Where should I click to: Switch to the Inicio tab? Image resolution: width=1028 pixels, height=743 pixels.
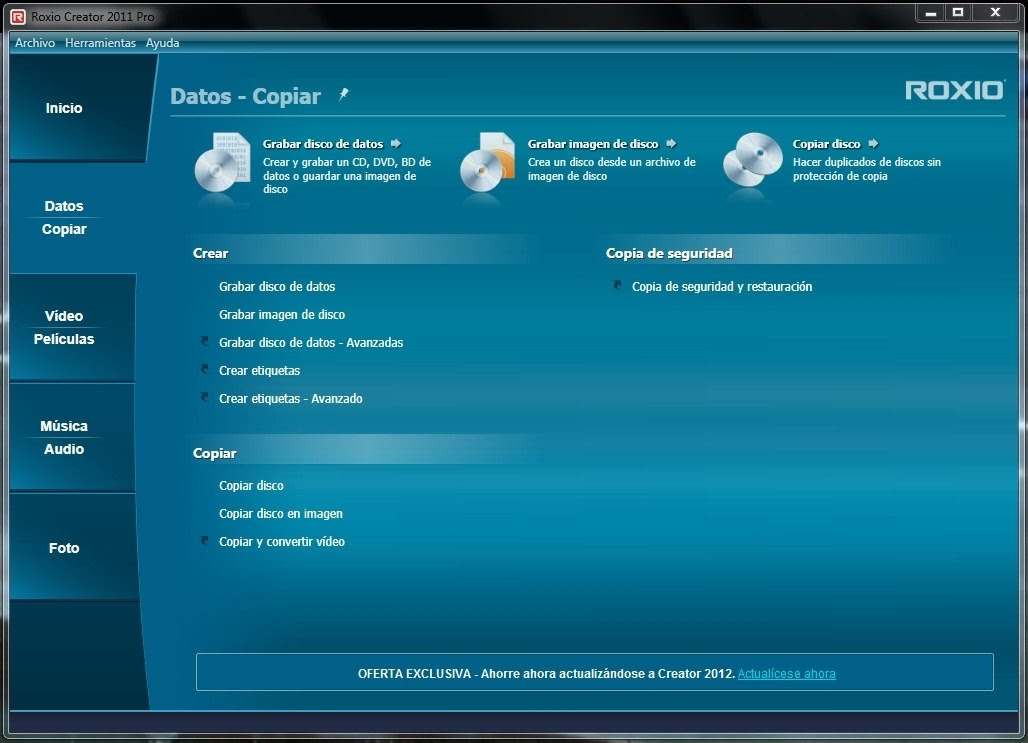click(x=79, y=108)
